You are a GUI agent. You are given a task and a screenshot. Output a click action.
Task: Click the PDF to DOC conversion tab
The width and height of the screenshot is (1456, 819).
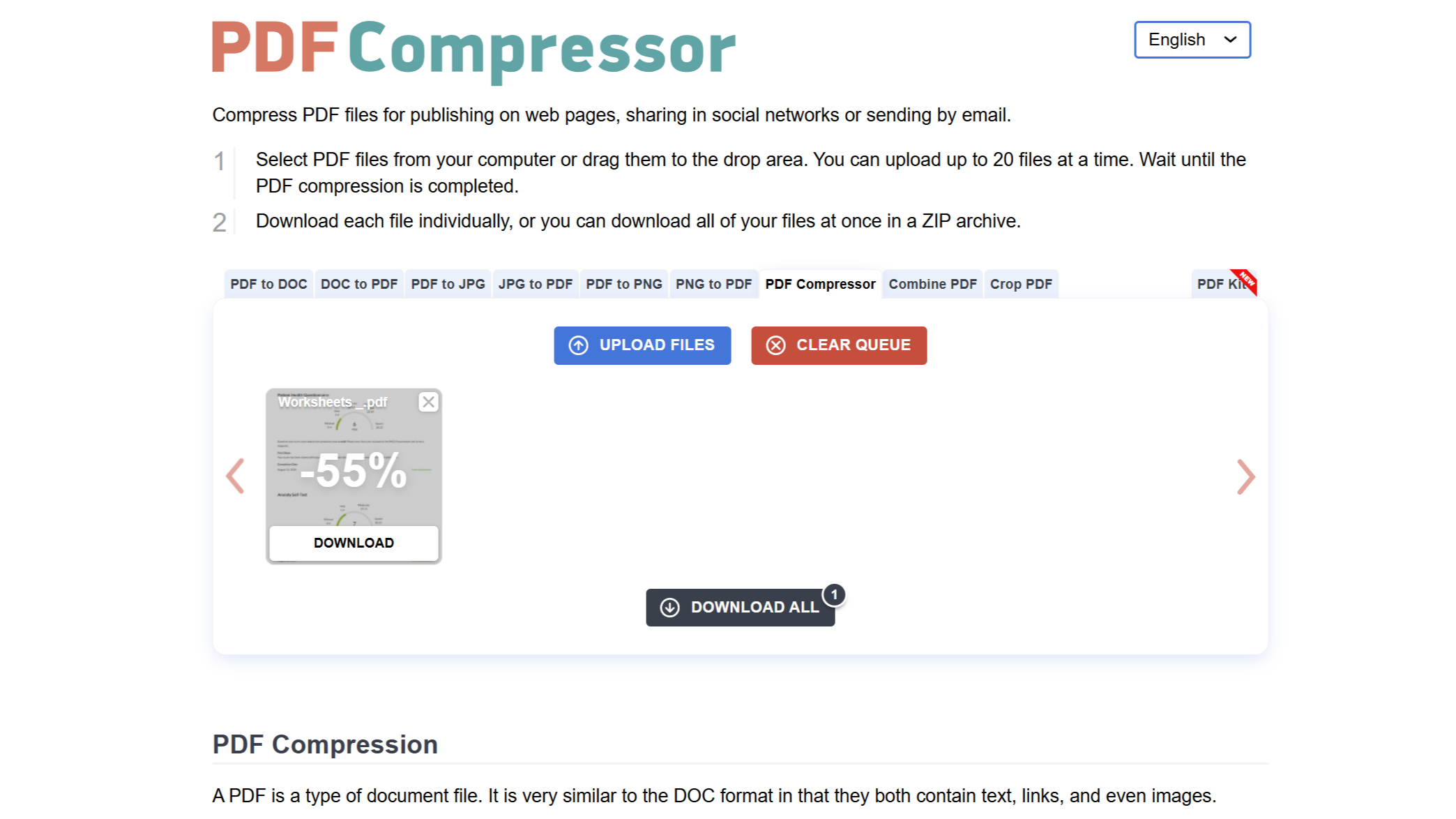pos(269,283)
